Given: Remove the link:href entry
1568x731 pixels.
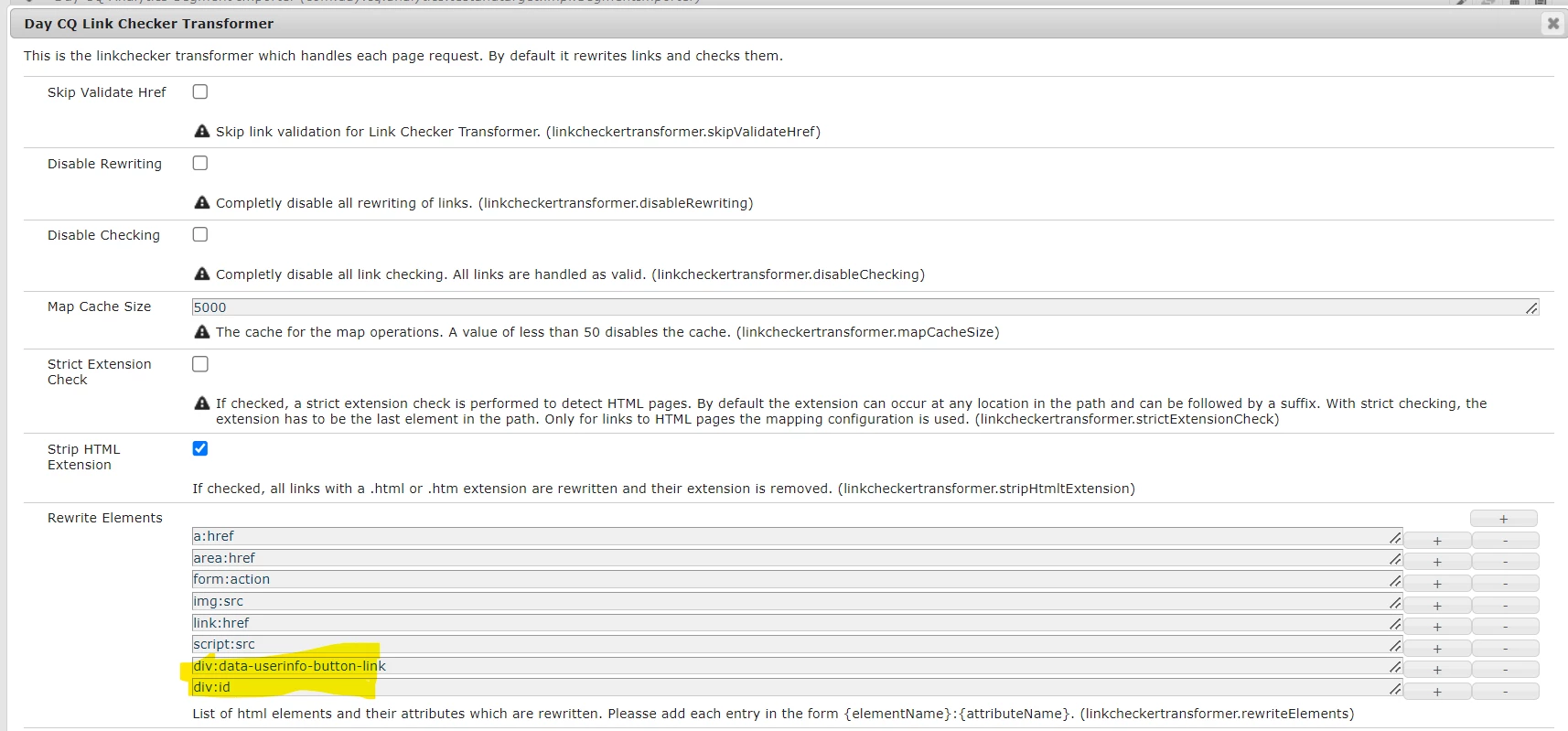Looking at the screenshot, I should 1505,627.
